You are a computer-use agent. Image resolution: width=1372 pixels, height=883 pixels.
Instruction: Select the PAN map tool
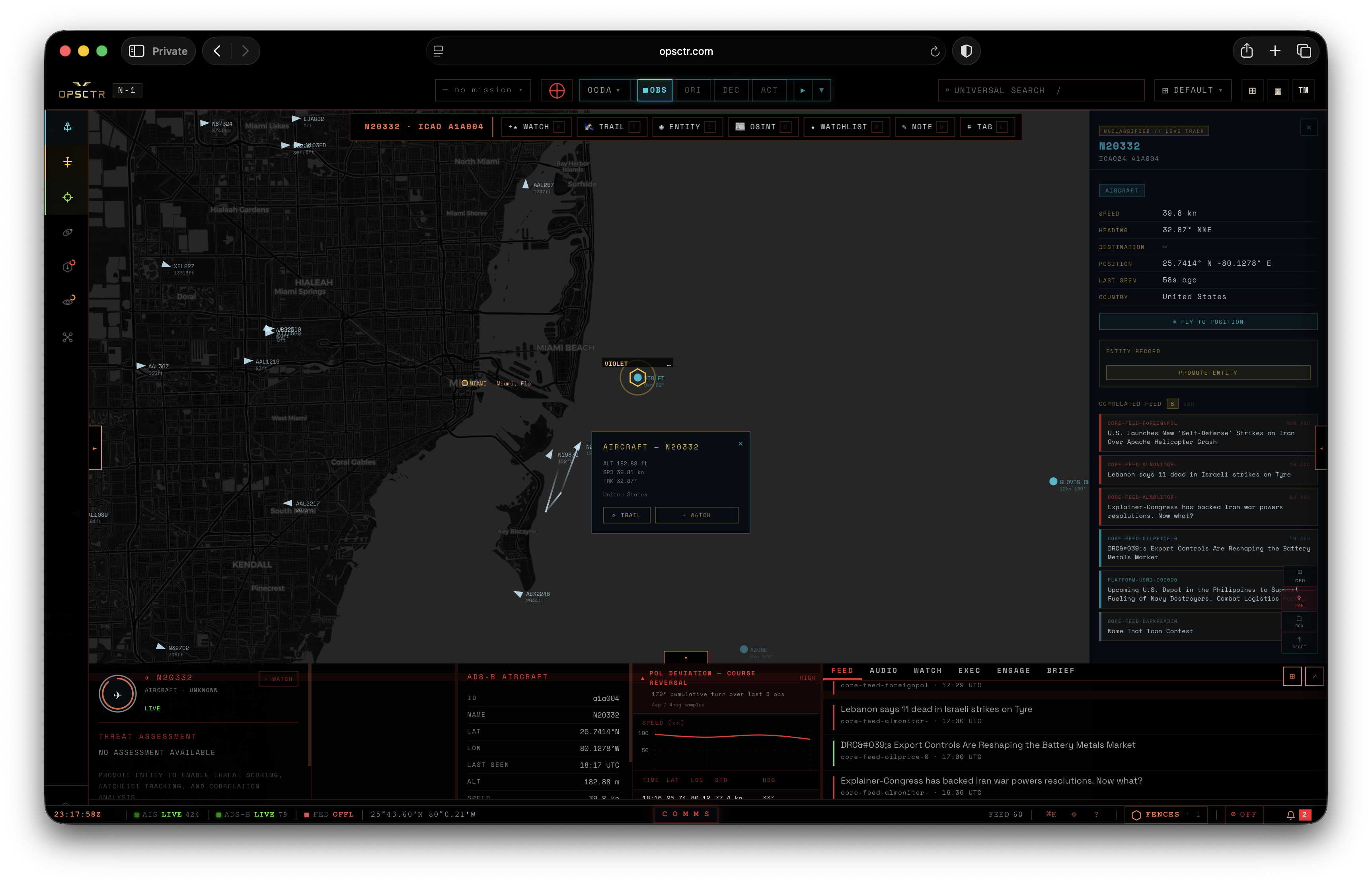(1299, 601)
